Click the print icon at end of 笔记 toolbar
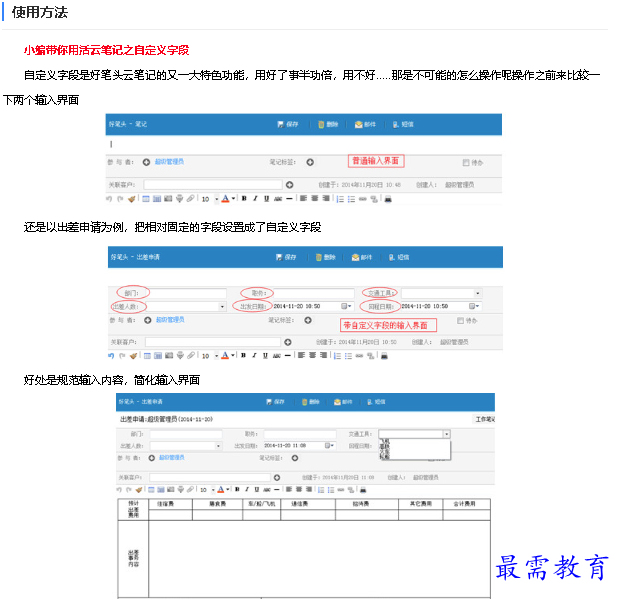Viewport: 617px width, 599px height. coord(388,199)
